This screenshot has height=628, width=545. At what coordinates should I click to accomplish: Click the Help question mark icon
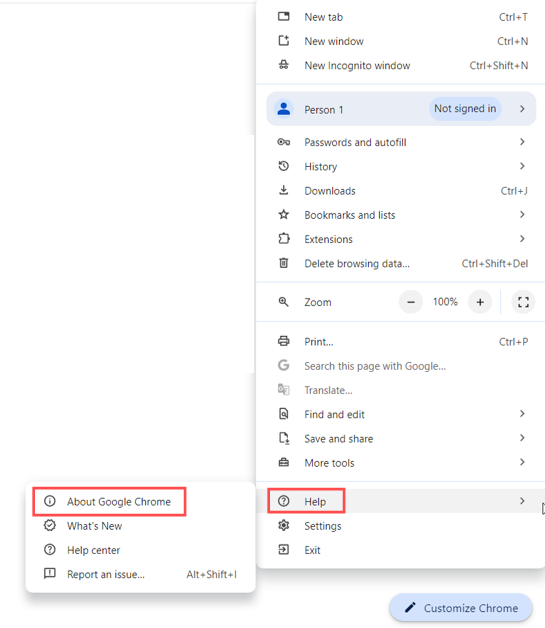tap(284, 501)
